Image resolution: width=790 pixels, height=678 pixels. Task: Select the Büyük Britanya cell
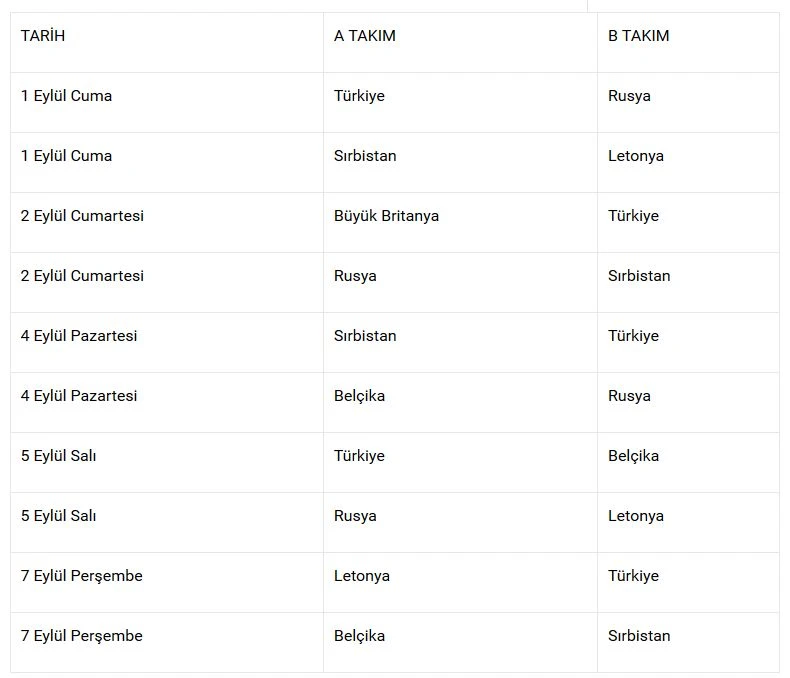tap(386, 216)
